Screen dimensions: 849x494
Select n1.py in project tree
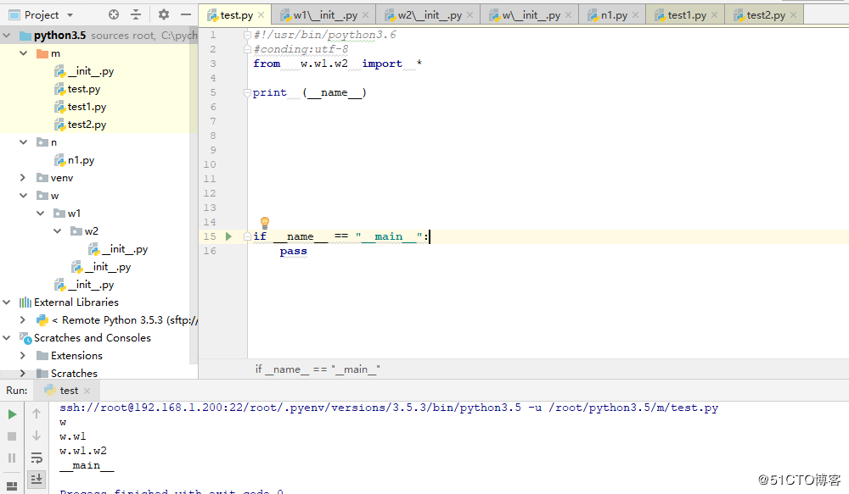pos(74,160)
